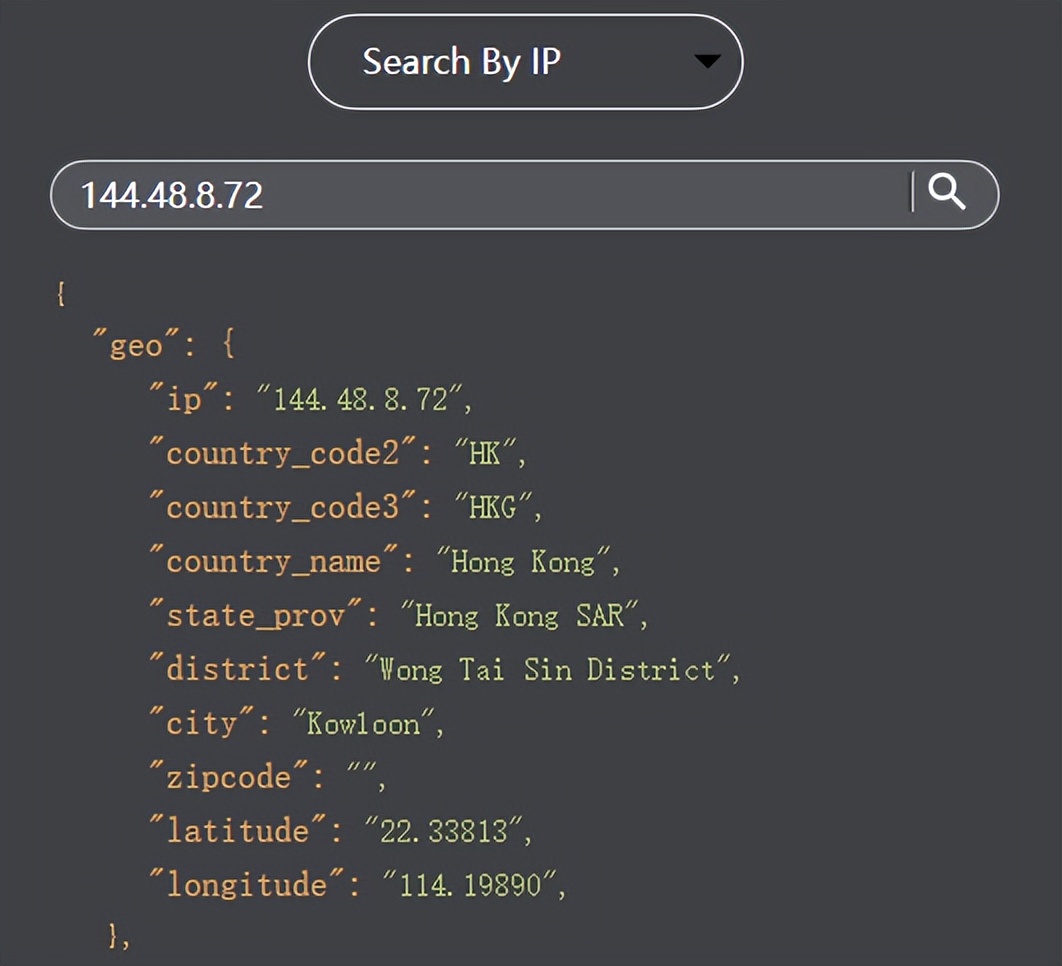Click the dropdown arrow beside Search By IP

pos(707,62)
